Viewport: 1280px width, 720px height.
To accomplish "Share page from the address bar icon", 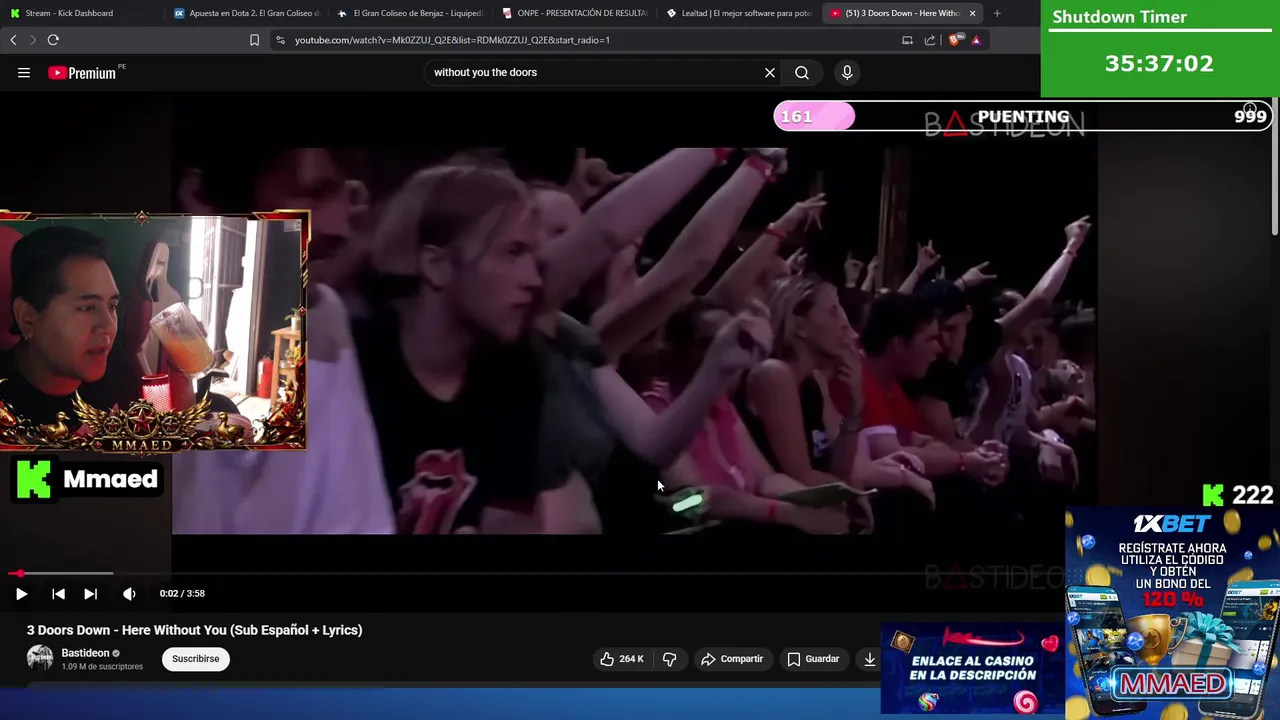I will [x=930, y=40].
